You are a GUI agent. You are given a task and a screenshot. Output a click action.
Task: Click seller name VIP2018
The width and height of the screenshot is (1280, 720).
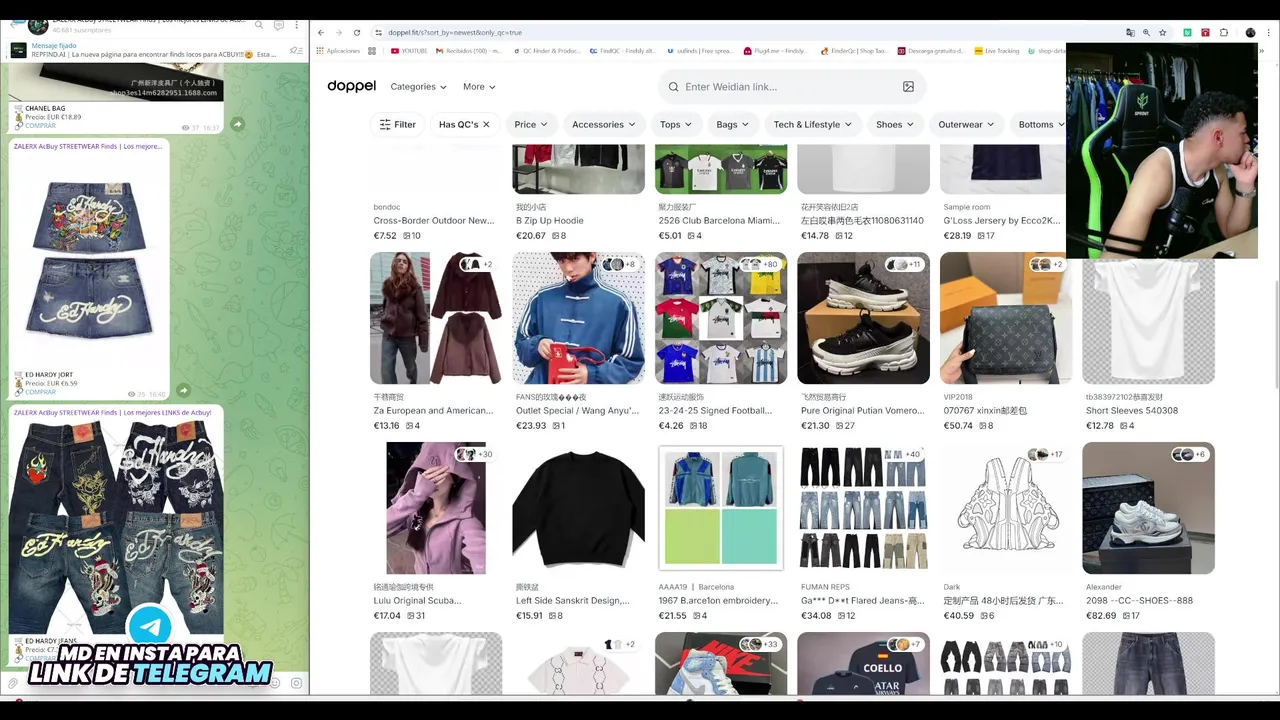click(958, 397)
